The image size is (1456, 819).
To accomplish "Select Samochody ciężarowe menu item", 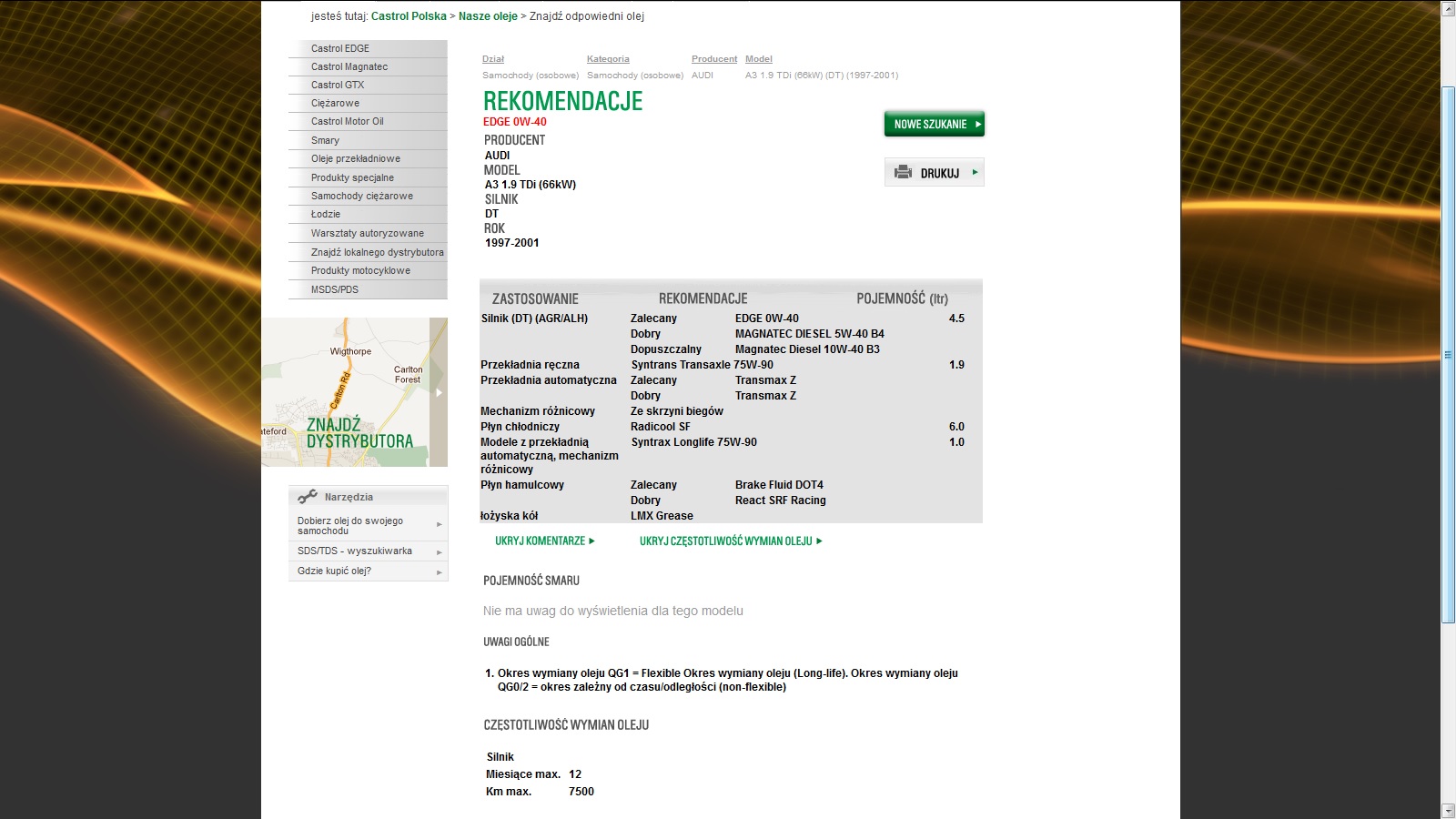I will (x=368, y=196).
